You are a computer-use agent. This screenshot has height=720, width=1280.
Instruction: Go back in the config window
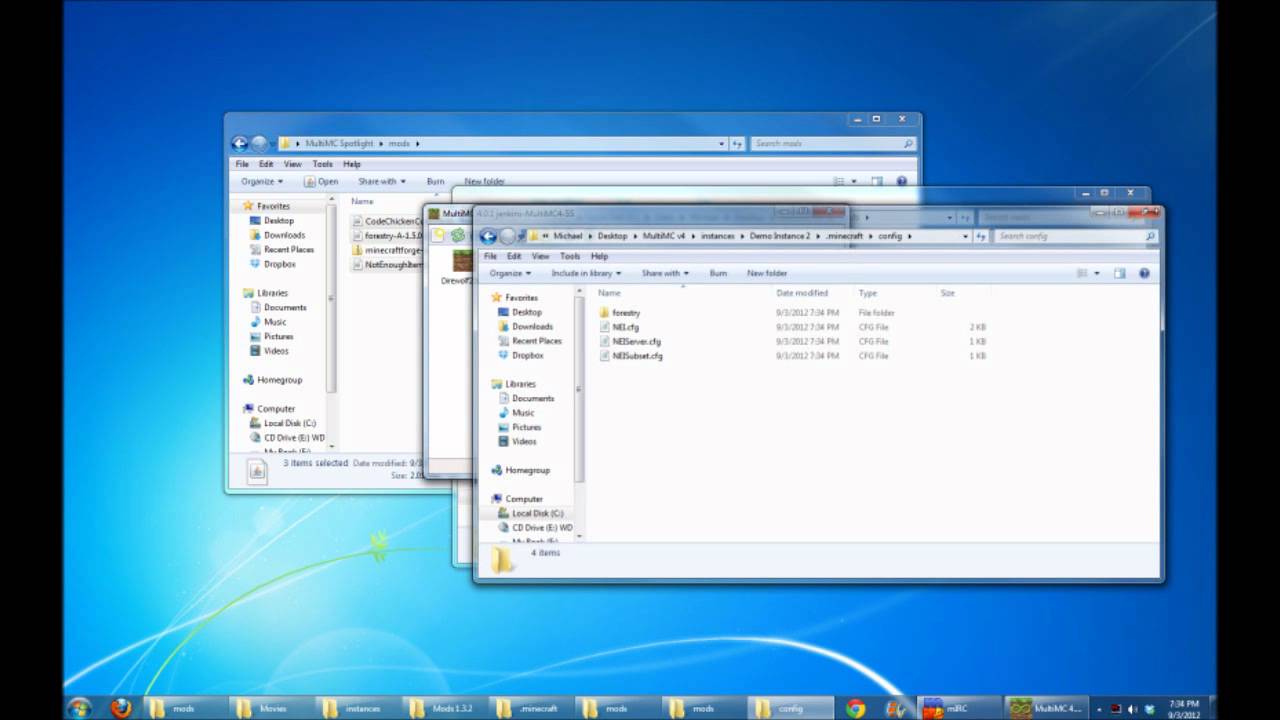pos(488,237)
